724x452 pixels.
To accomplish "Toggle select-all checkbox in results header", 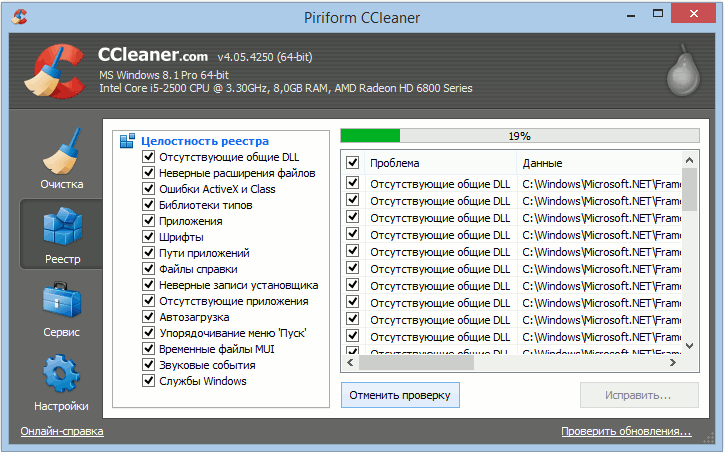I will 353,163.
